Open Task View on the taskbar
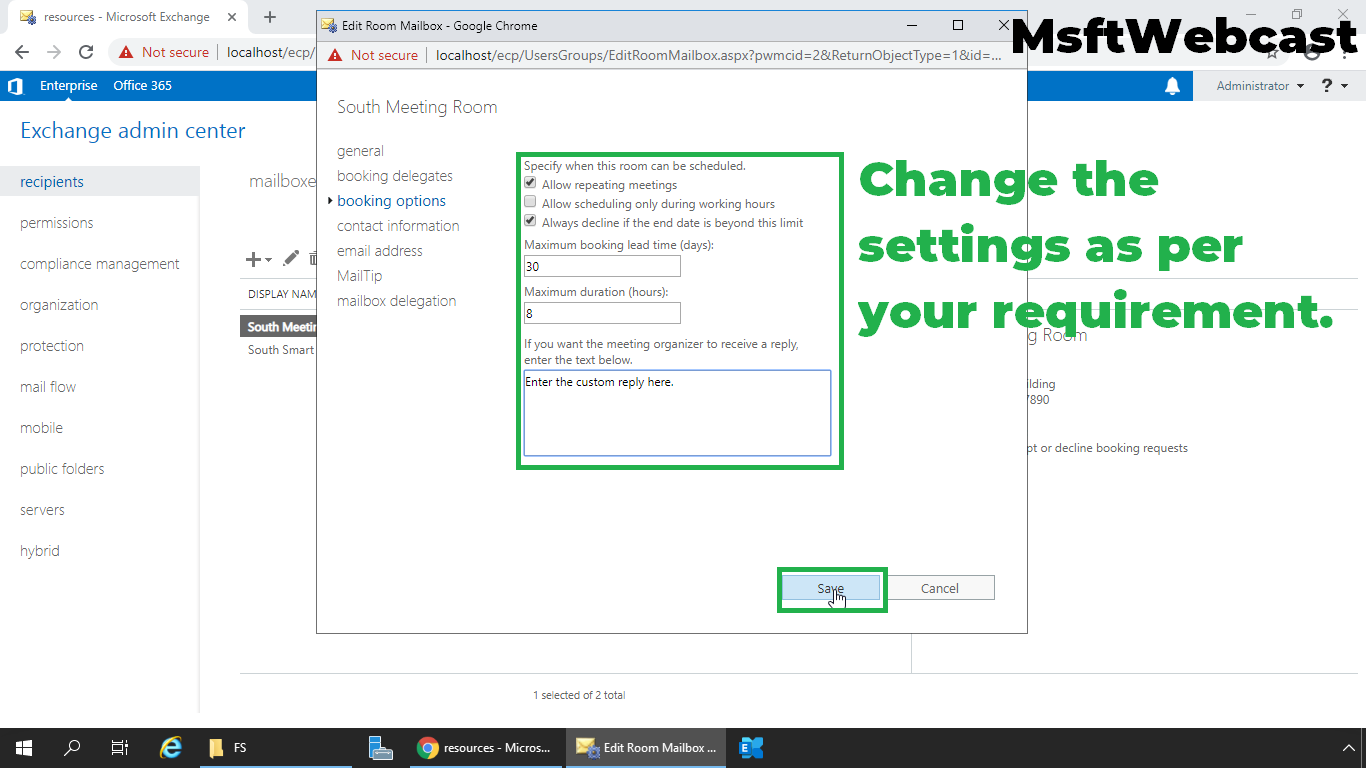Screen dimensions: 1366x768 click(x=120, y=747)
